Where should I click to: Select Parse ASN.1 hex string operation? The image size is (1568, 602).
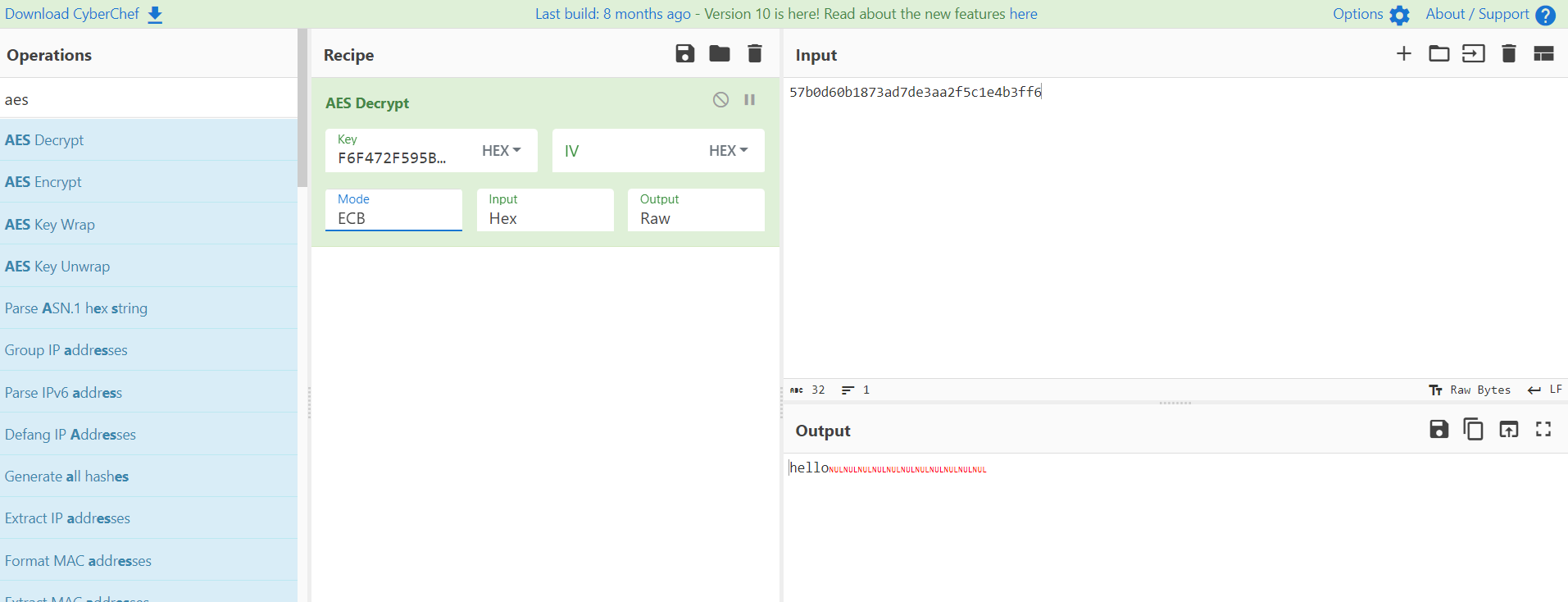coord(148,308)
